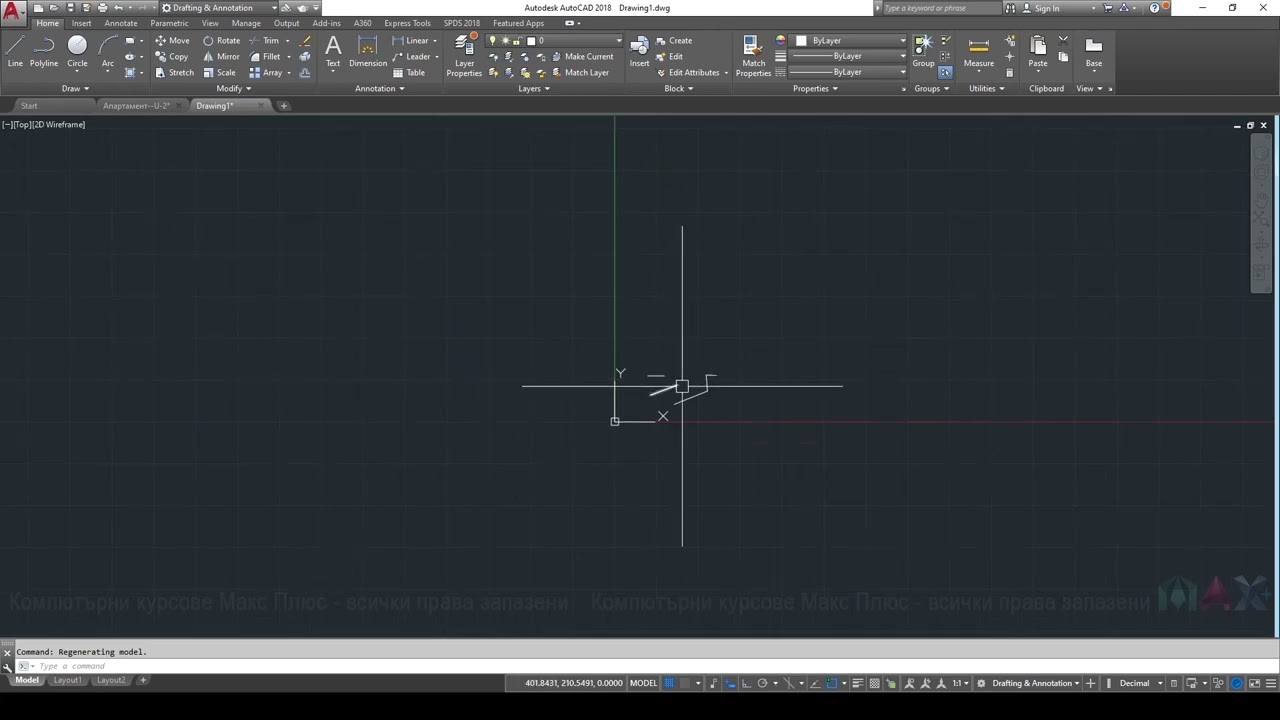Add a new drawing tab with plus
This screenshot has width=1280, height=720.
[x=284, y=106]
